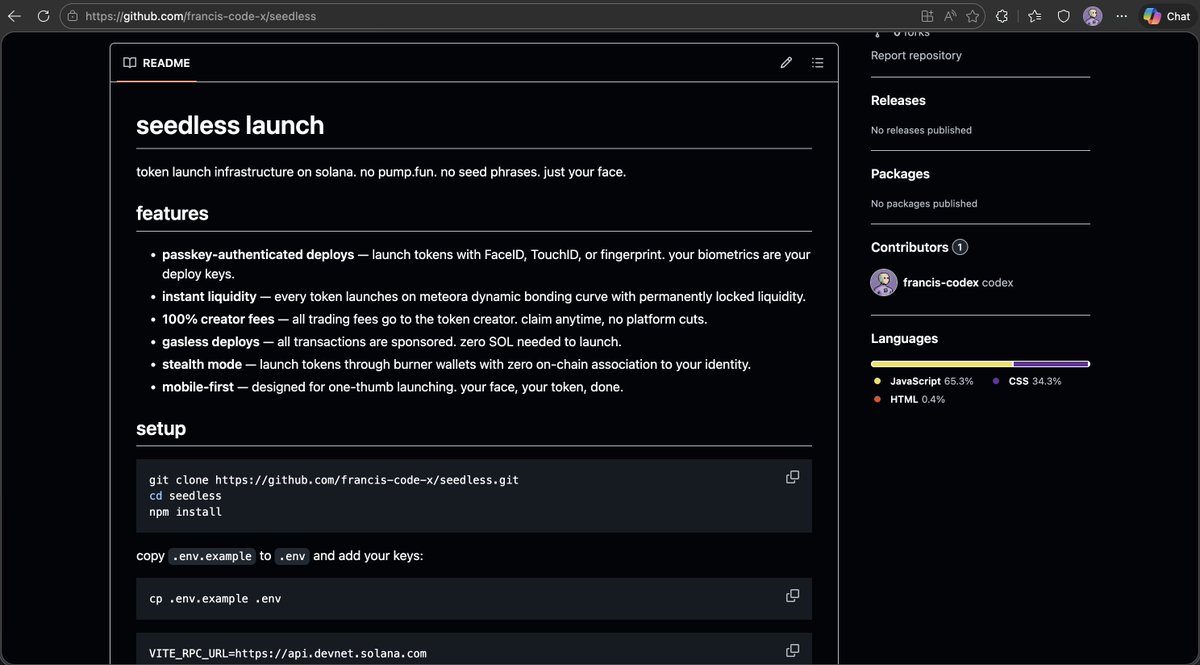Click the francis-codex contributor avatar
Image resolution: width=1200 pixels, height=665 pixels.
(883, 282)
